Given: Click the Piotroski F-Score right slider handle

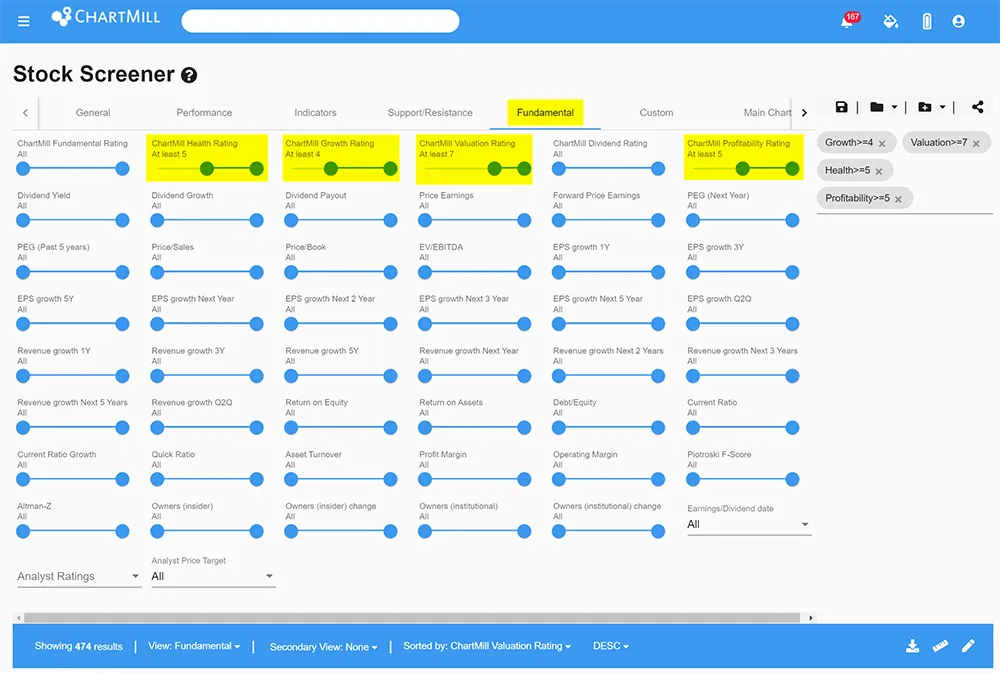Looking at the screenshot, I should pos(792,479).
